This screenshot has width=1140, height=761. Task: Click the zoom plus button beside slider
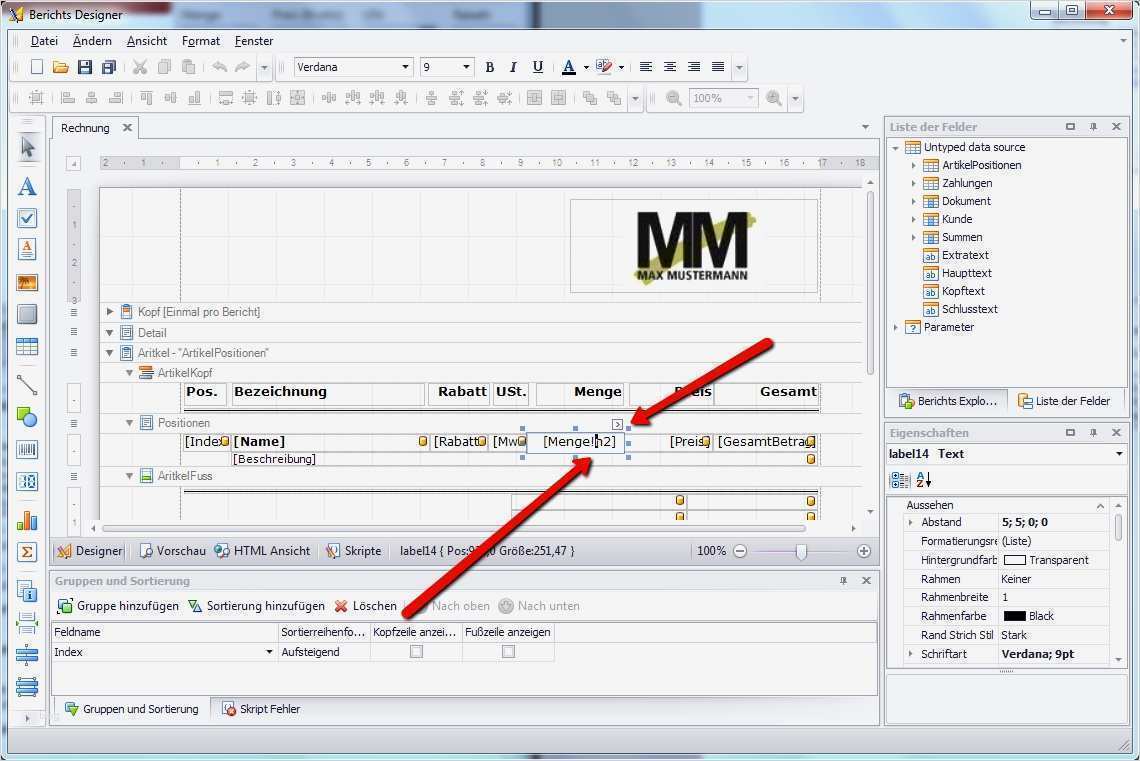[864, 552]
